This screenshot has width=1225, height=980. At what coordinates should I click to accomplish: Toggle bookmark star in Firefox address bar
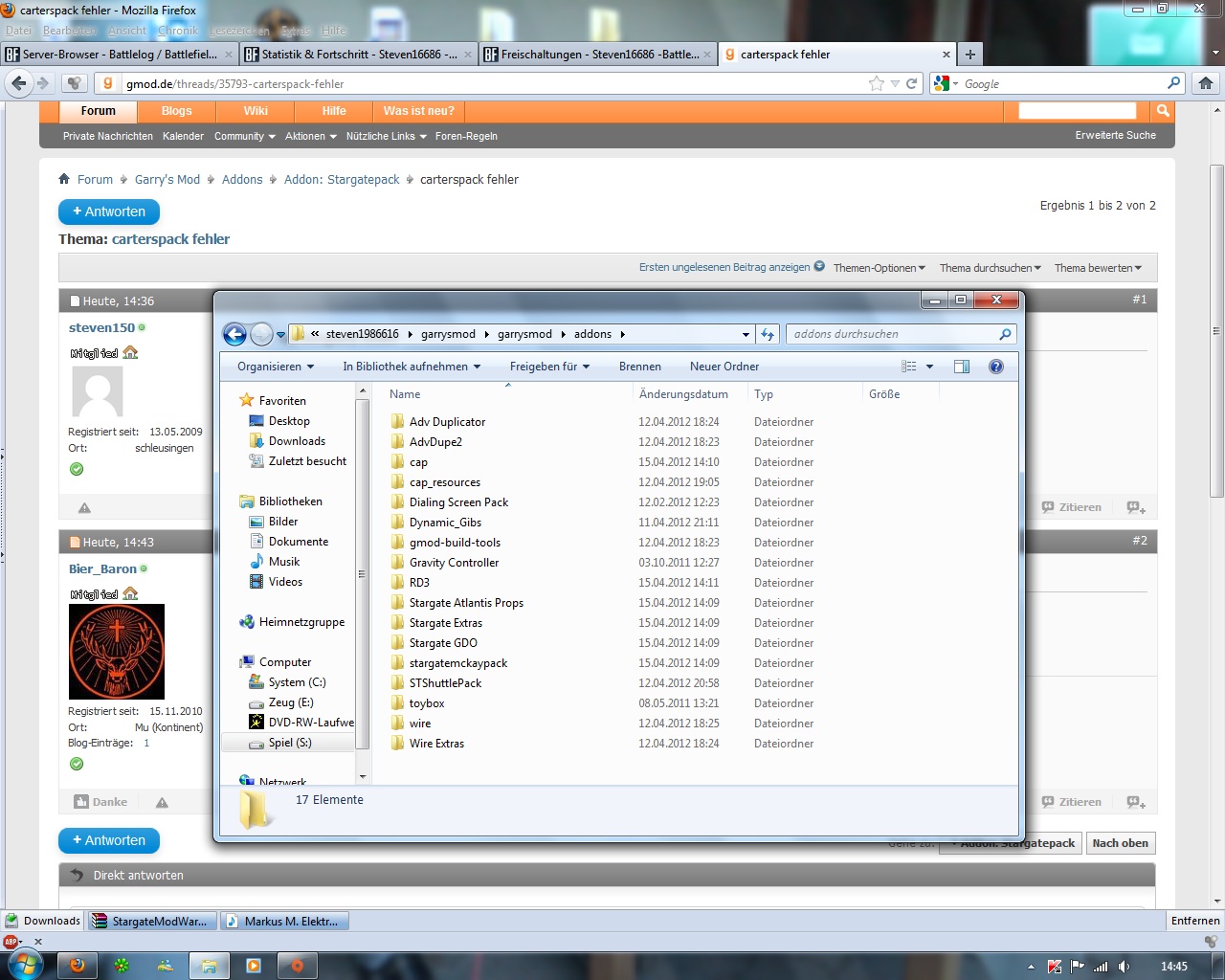pyautogui.click(x=876, y=83)
